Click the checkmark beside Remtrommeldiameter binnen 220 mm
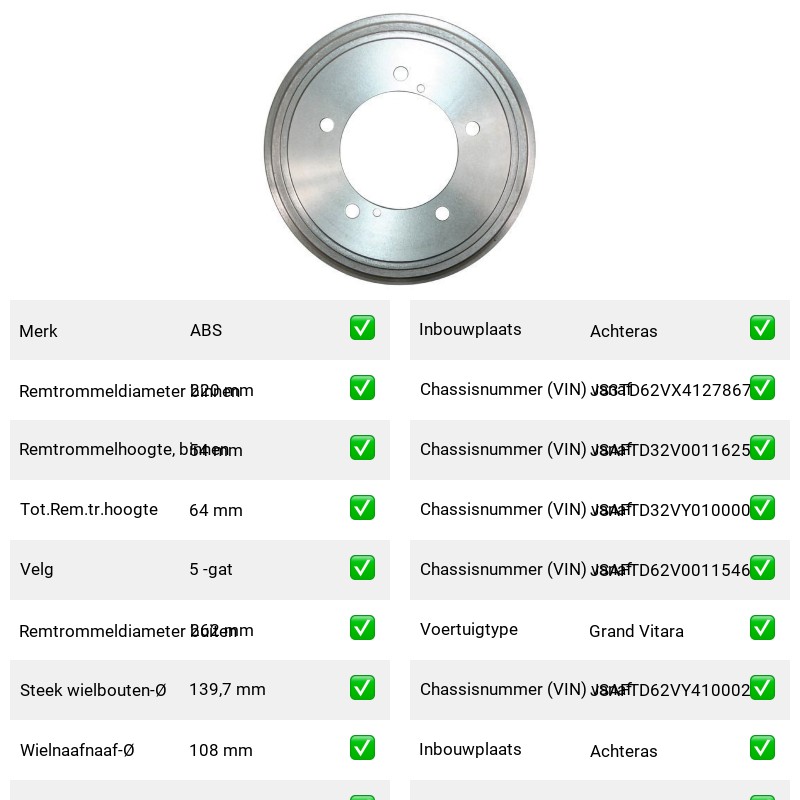 click(x=362, y=388)
